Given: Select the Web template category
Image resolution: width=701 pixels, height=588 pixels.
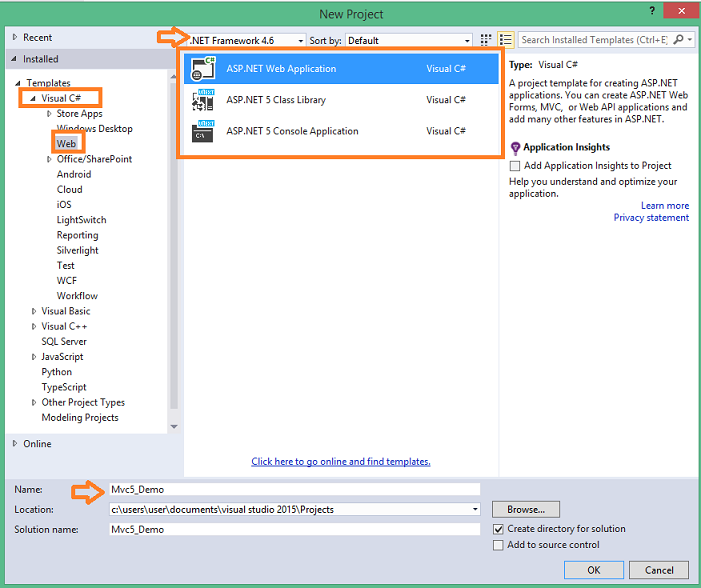Looking at the screenshot, I should 66,144.
